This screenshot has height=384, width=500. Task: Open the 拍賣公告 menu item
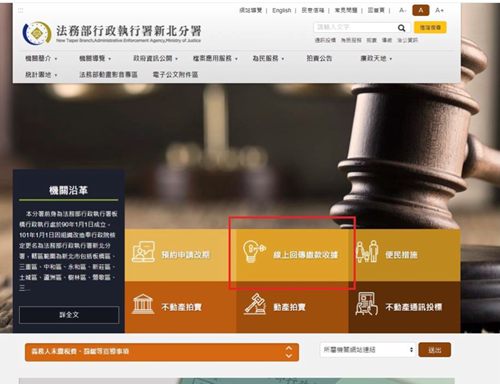tap(319, 58)
